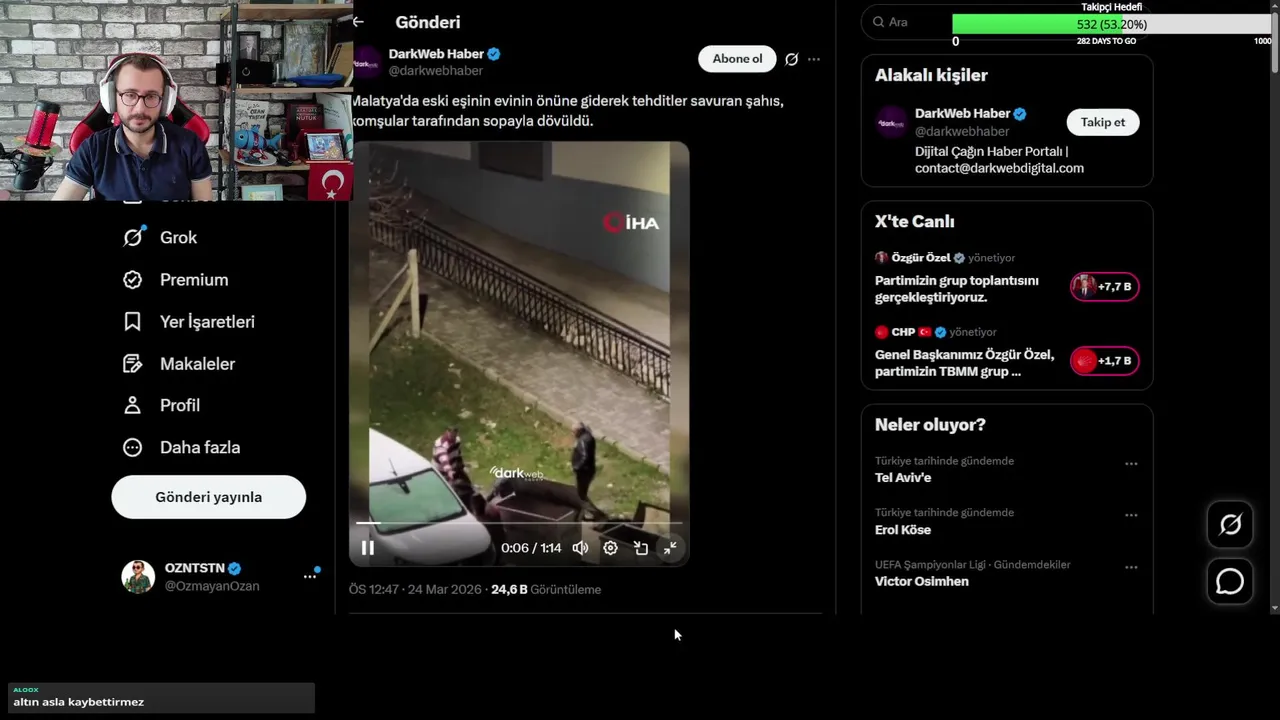
Task: Switch the video to fullscreen
Action: point(670,548)
